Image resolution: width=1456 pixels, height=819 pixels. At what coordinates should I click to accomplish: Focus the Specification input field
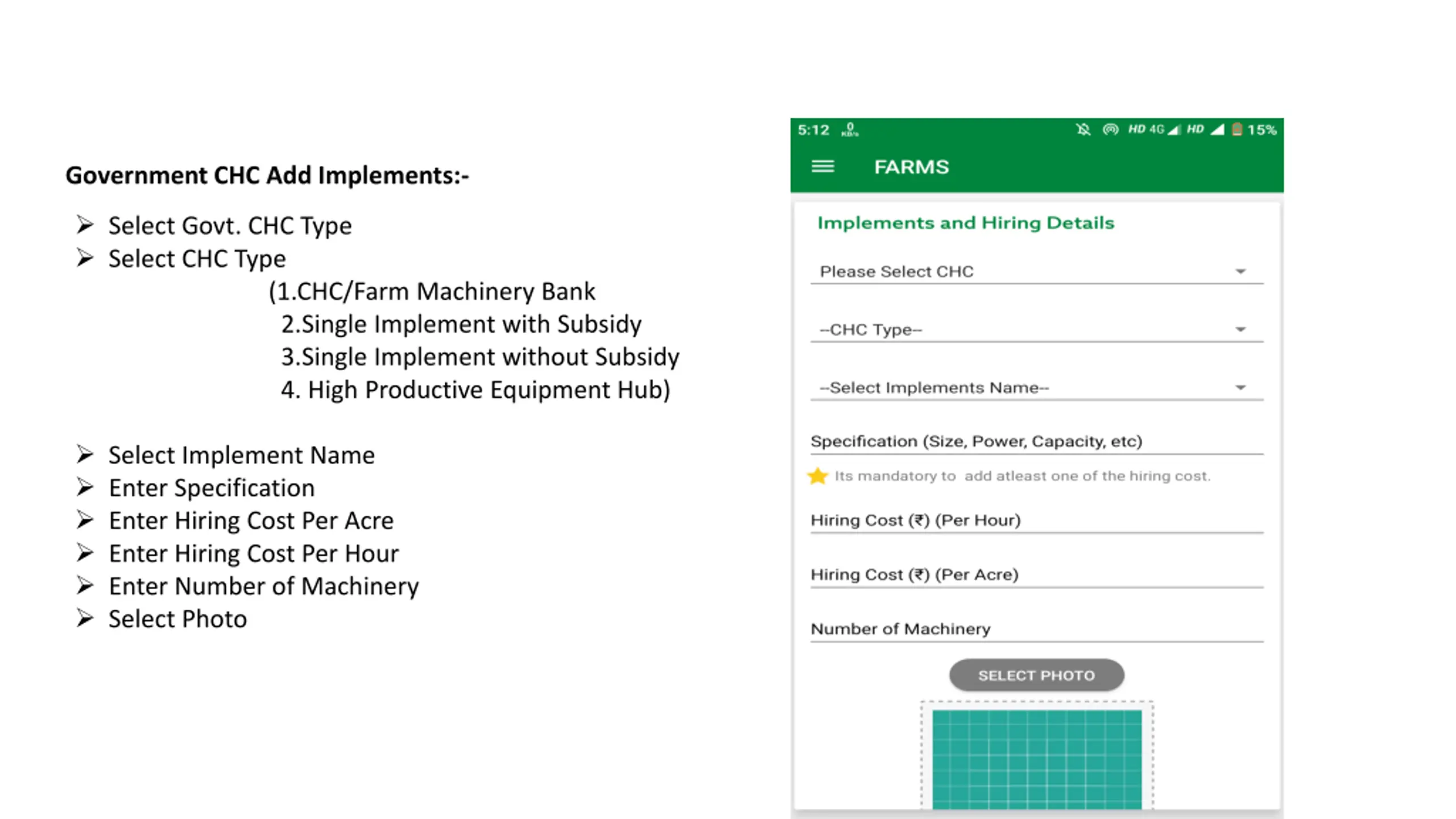pos(1037,441)
